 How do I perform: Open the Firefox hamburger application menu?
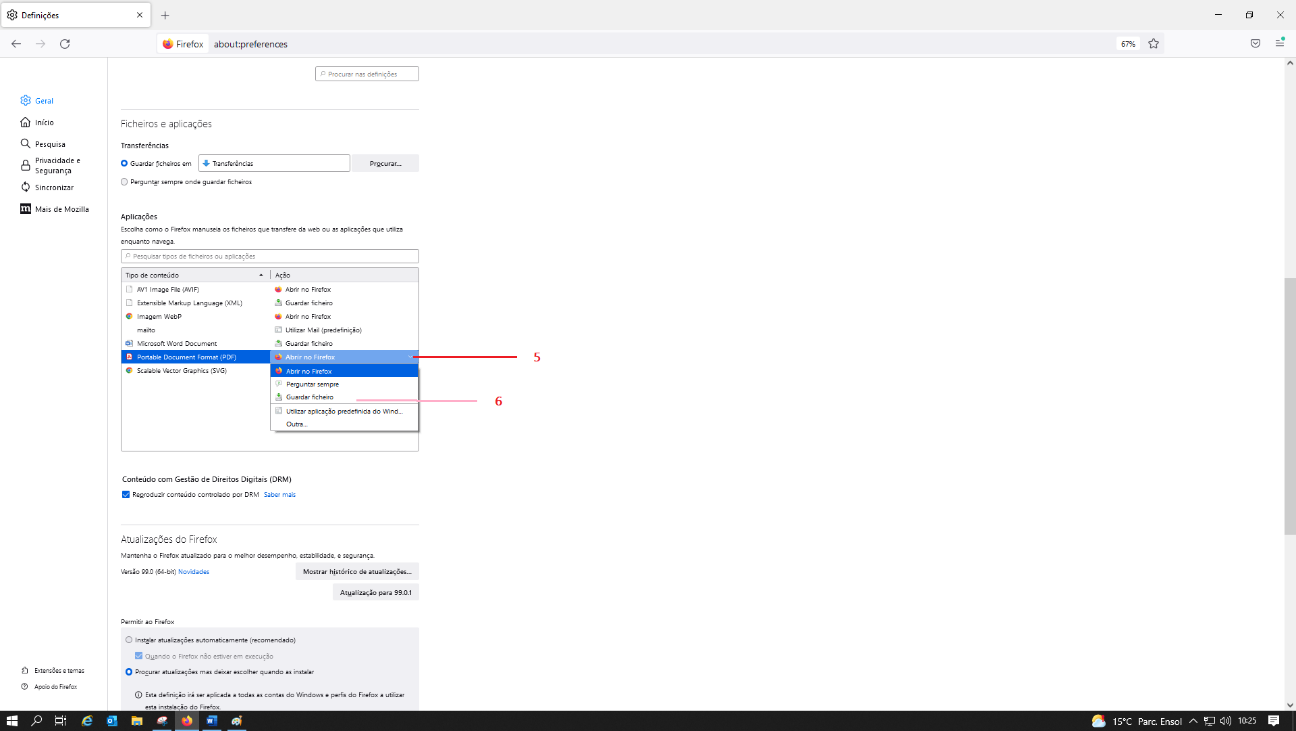1279,44
